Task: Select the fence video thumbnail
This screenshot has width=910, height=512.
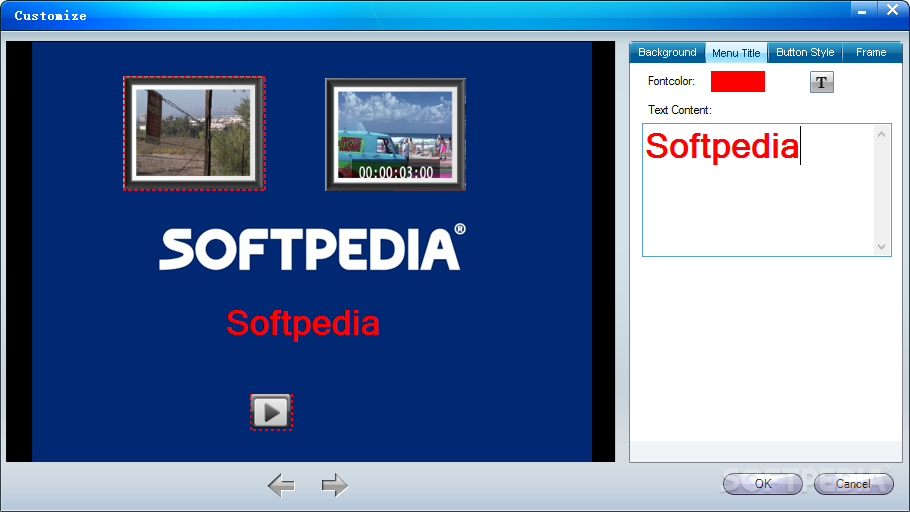Action: coord(194,134)
